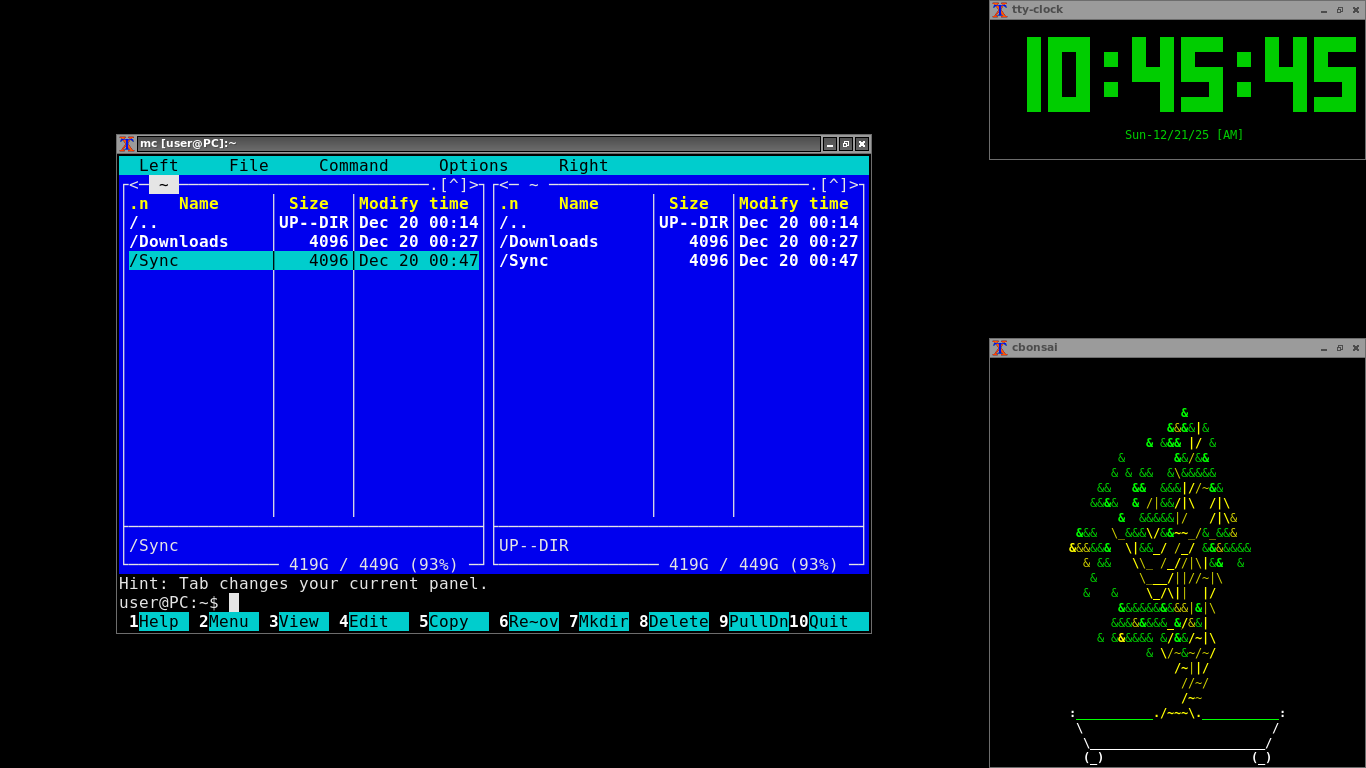Screen dimensions: 1366x768
Task: Open the Left menu in Midnight Commander
Action: (x=159, y=165)
